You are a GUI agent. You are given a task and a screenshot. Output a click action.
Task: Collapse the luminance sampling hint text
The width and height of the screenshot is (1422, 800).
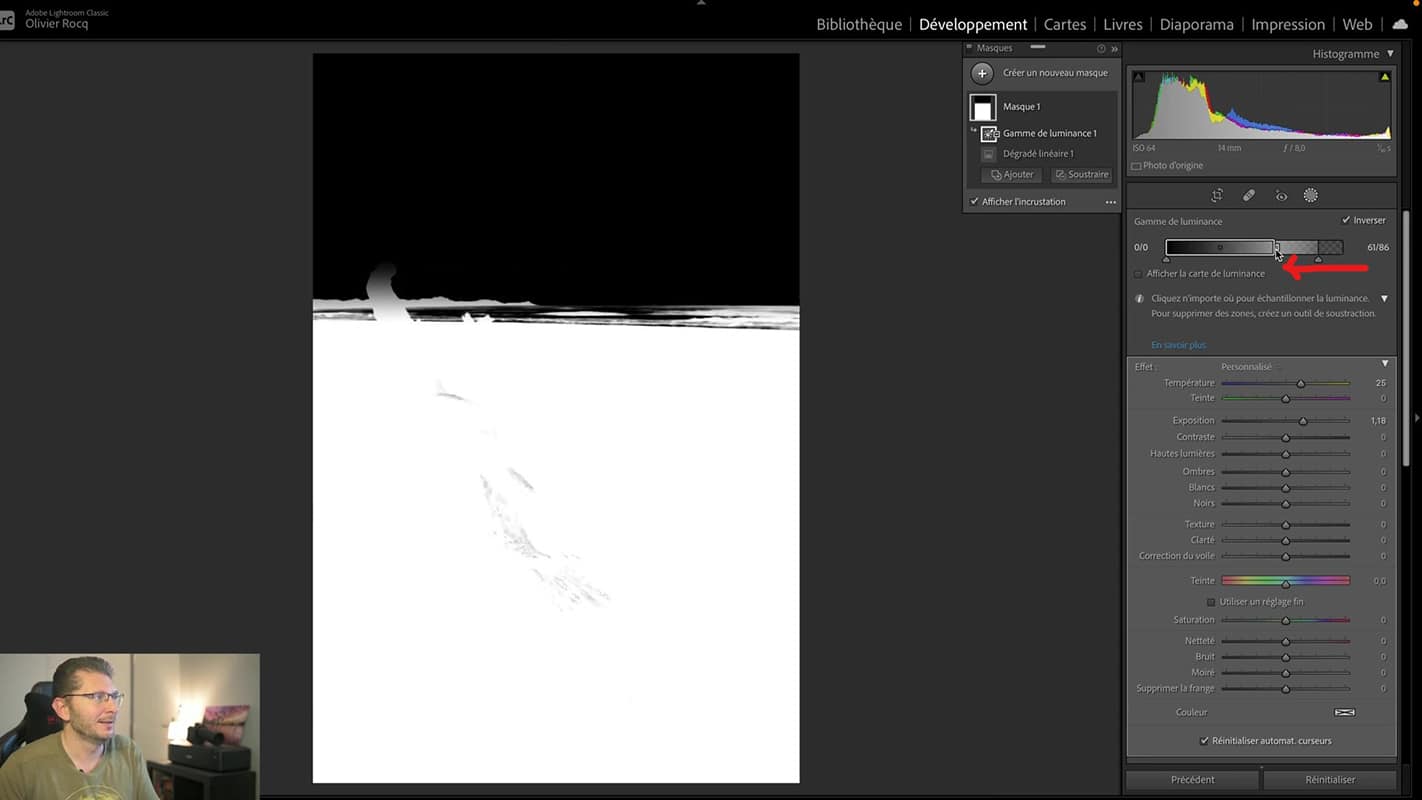[1384, 299]
